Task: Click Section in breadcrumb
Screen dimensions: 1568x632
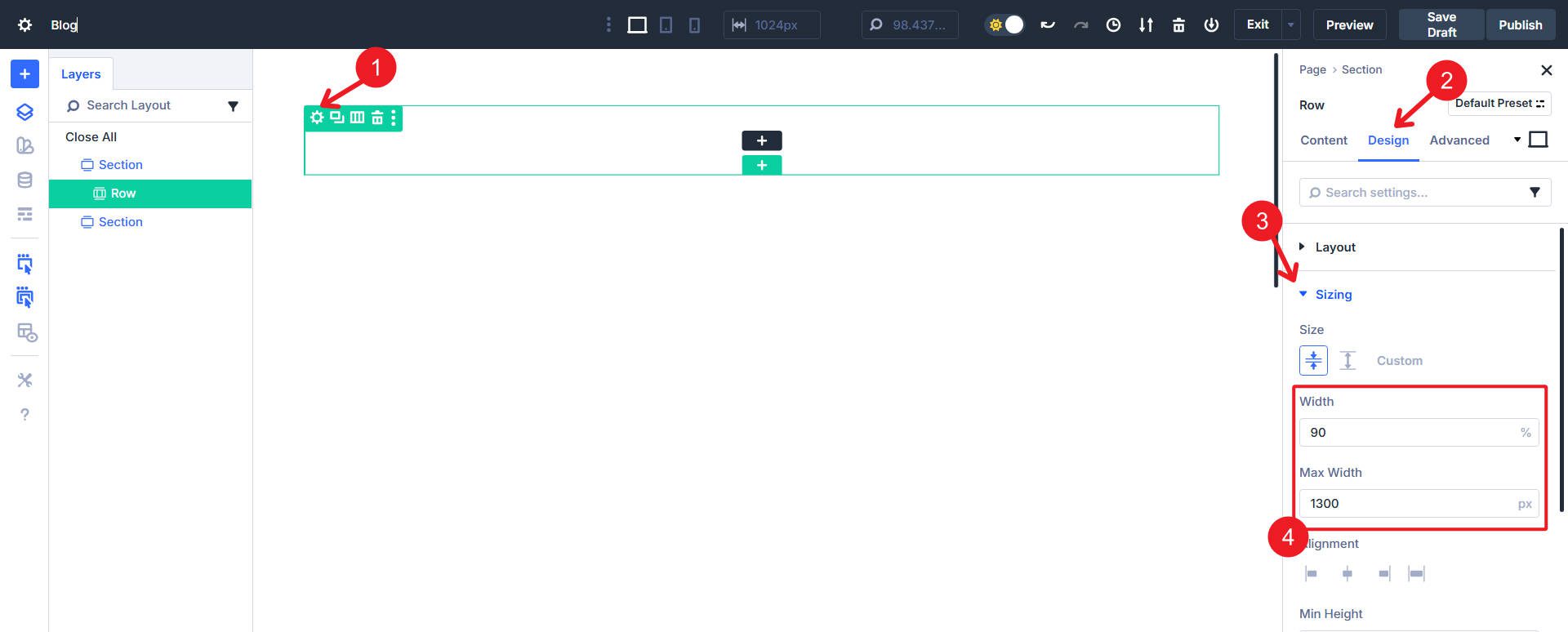Action: coord(1361,69)
